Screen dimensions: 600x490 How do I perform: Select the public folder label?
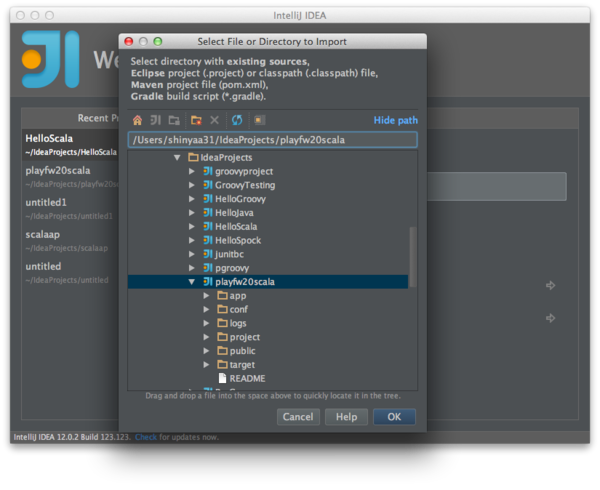(242, 351)
